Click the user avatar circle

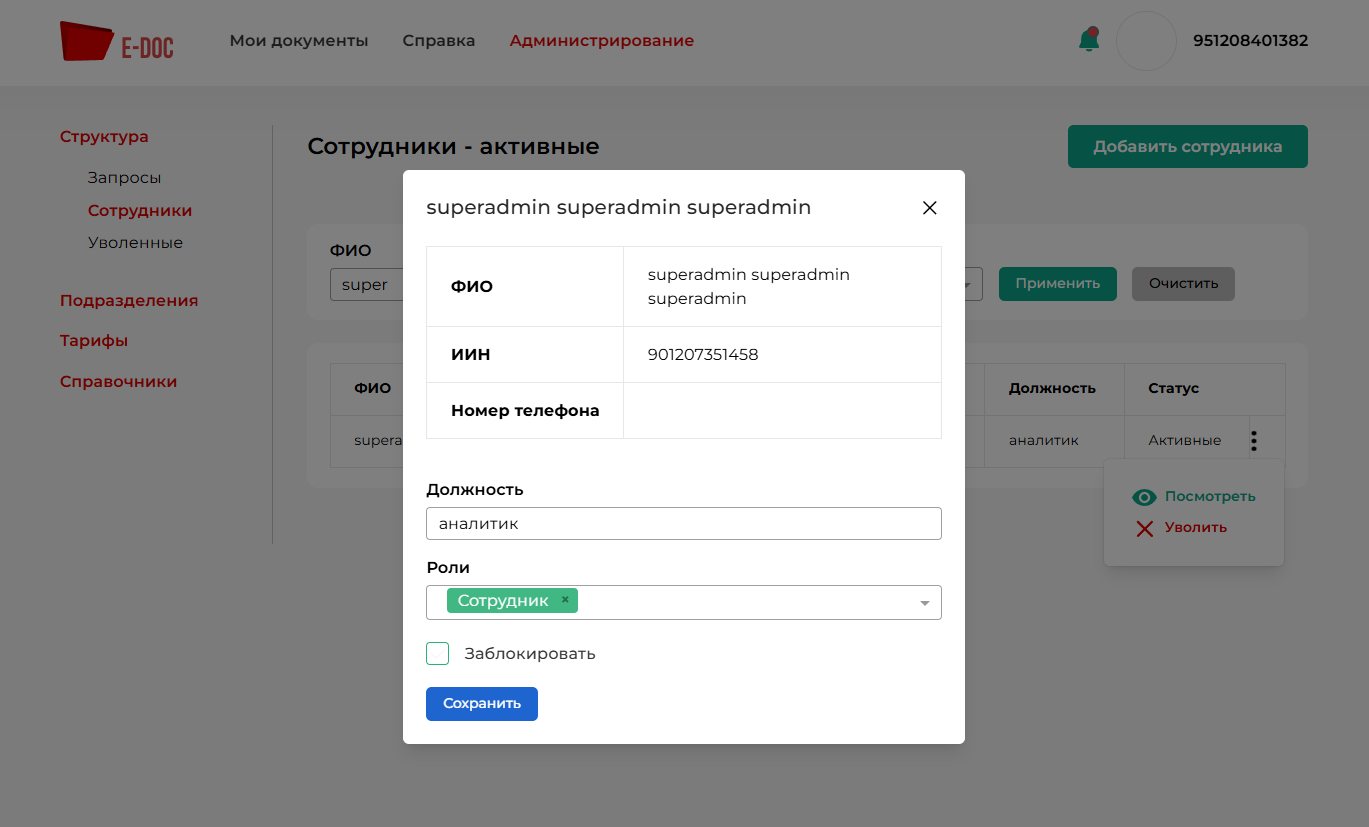[x=1145, y=41]
